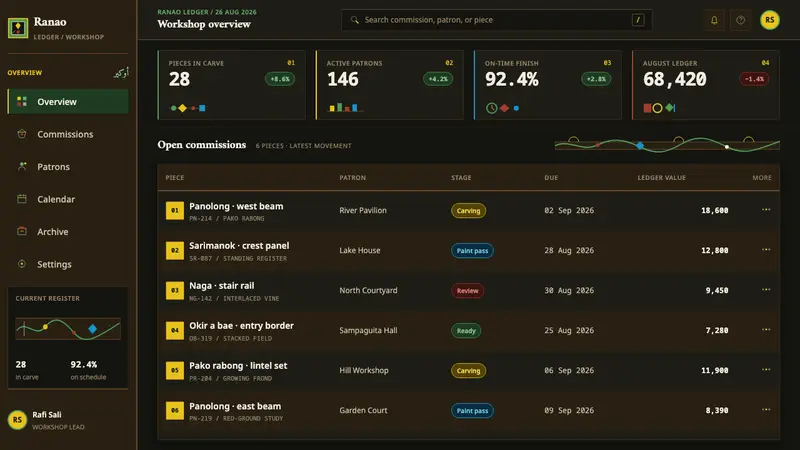800x450 pixels.
Task: Click the -1.4% change badge
Action: (x=754, y=79)
